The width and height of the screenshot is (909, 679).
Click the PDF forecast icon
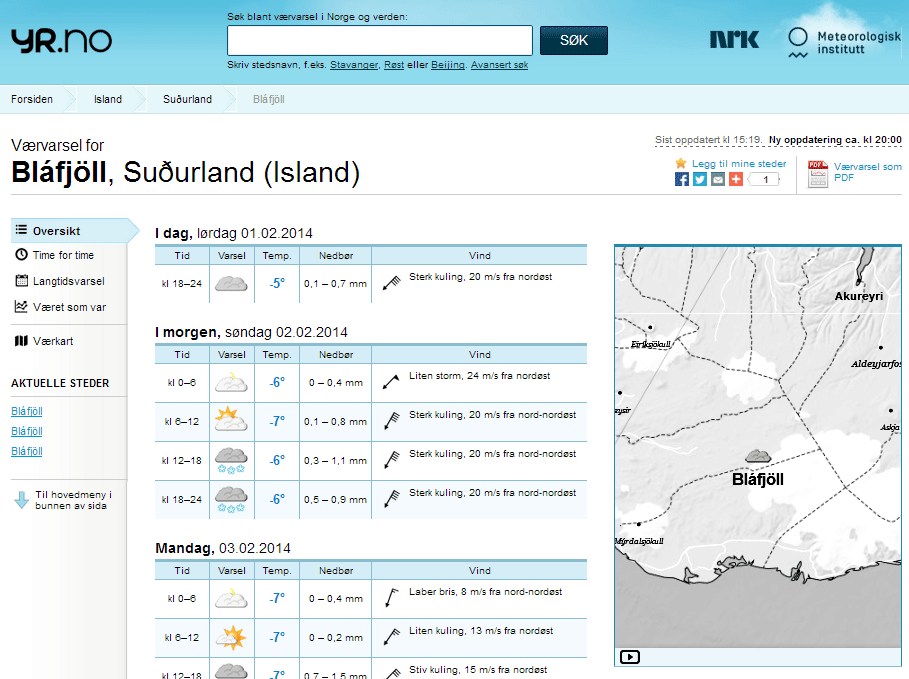point(818,174)
